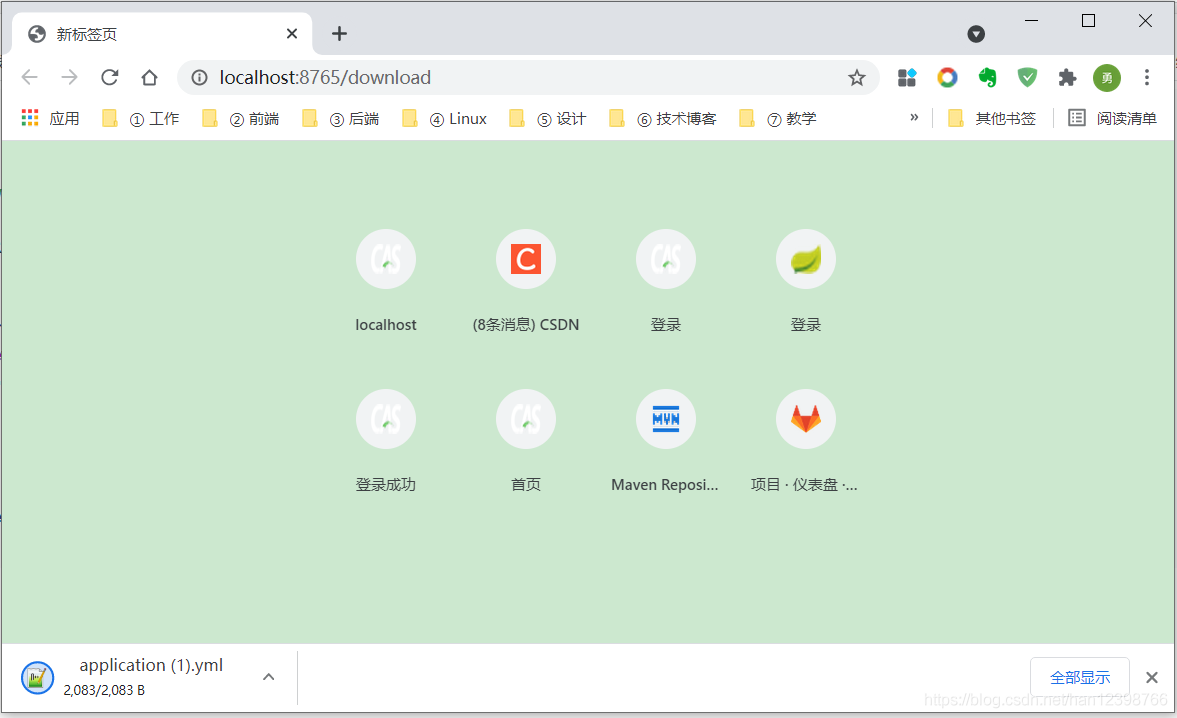
Task: Open the 其他书签 folder
Action: click(x=992, y=119)
